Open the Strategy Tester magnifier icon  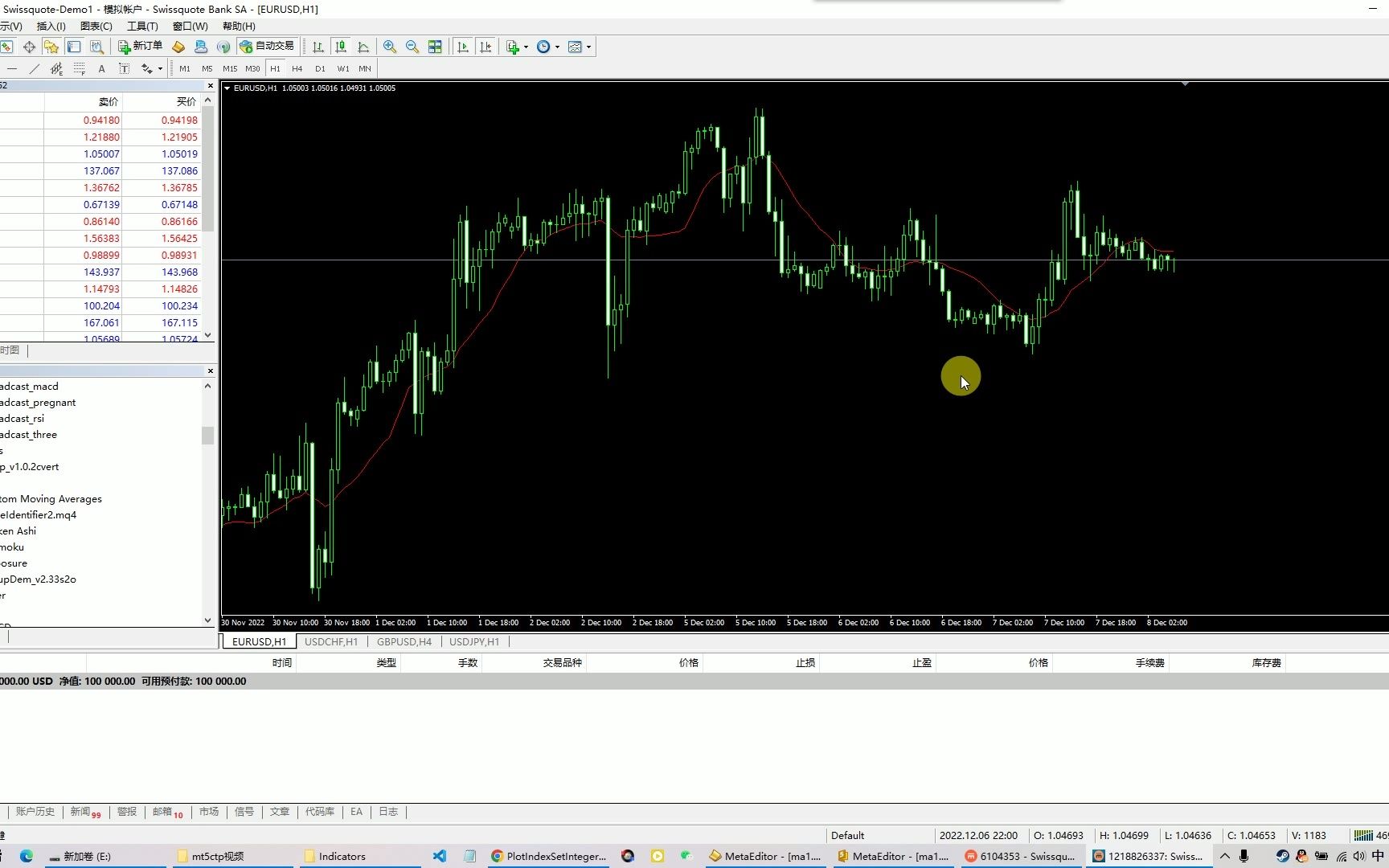(x=96, y=47)
